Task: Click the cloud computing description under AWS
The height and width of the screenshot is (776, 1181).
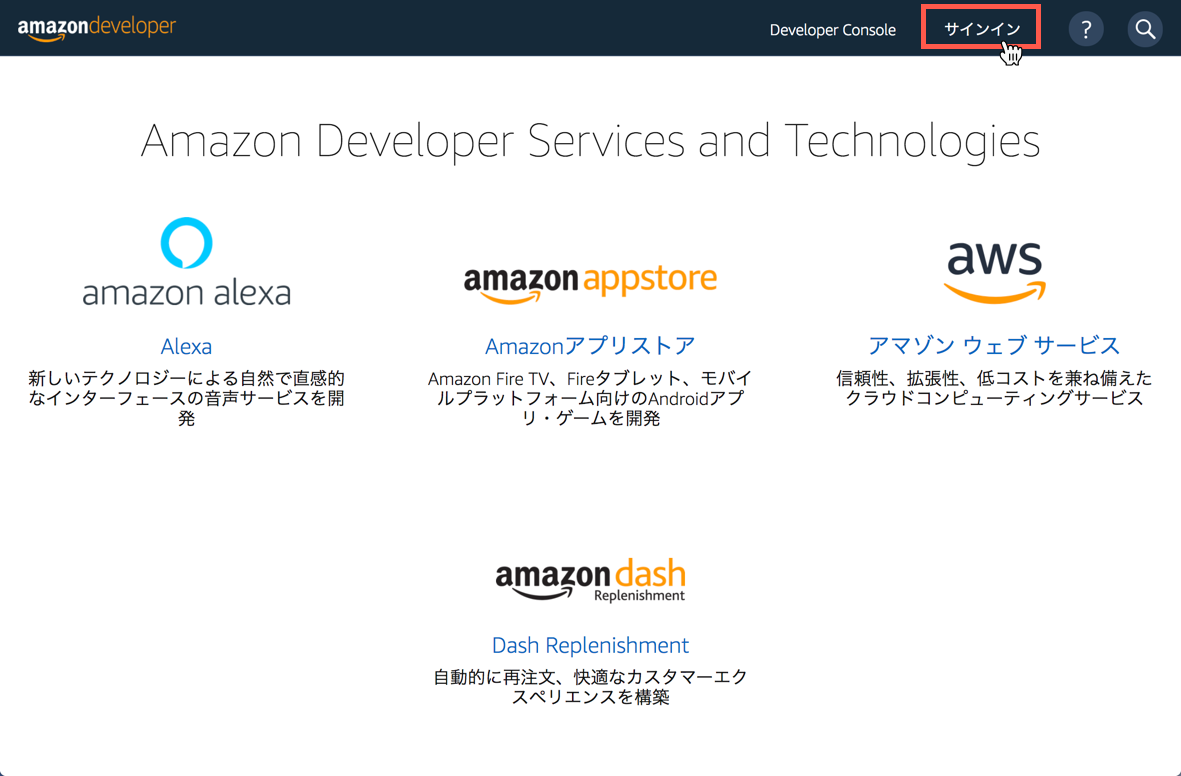Action: 994,388
